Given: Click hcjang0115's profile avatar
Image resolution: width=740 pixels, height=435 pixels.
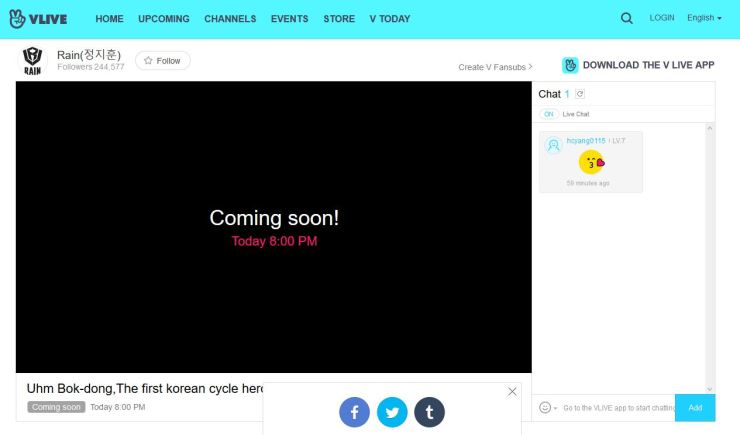Looking at the screenshot, I should pos(553,146).
